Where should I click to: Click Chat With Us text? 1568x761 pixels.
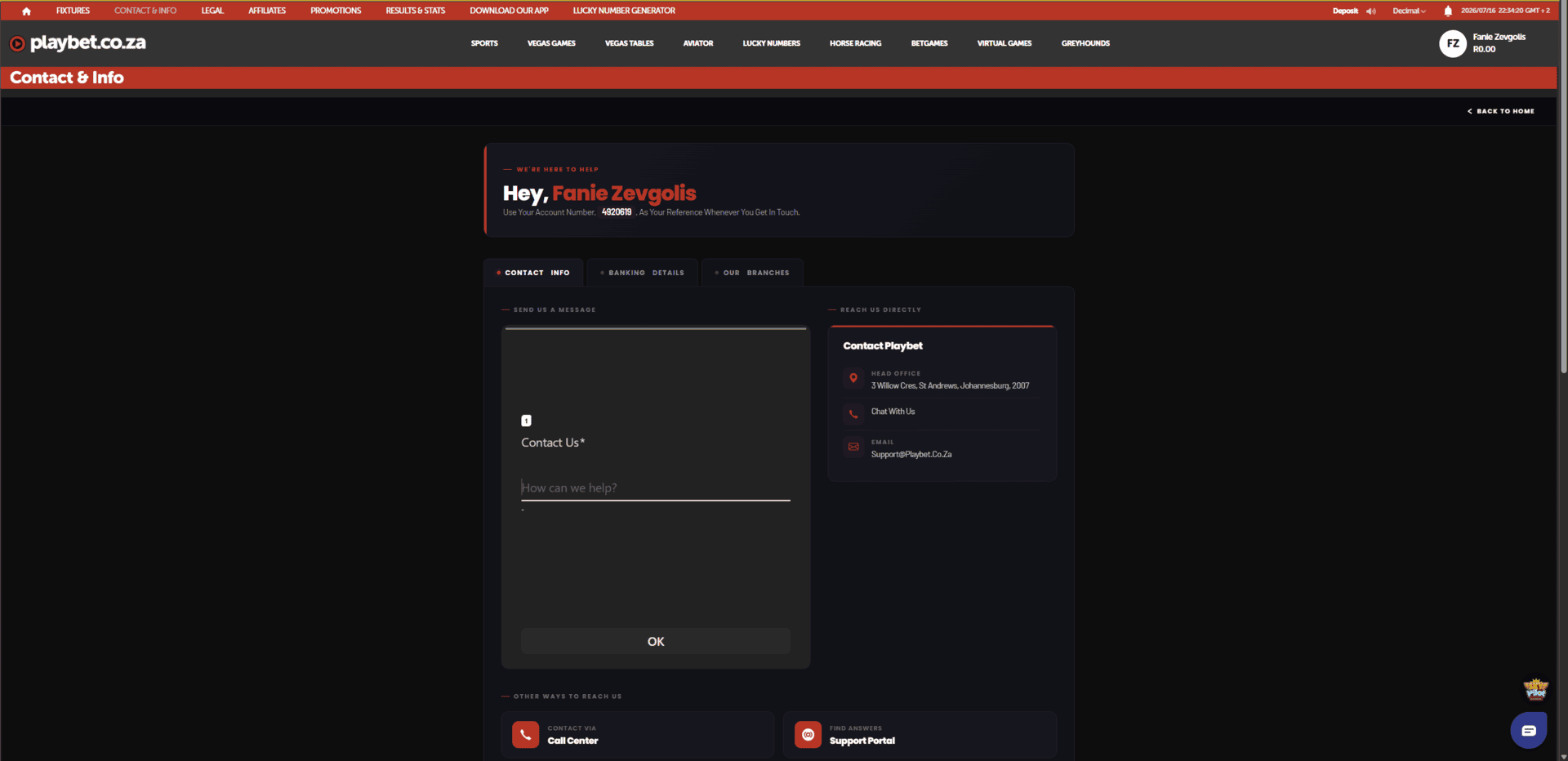pyautogui.click(x=893, y=412)
